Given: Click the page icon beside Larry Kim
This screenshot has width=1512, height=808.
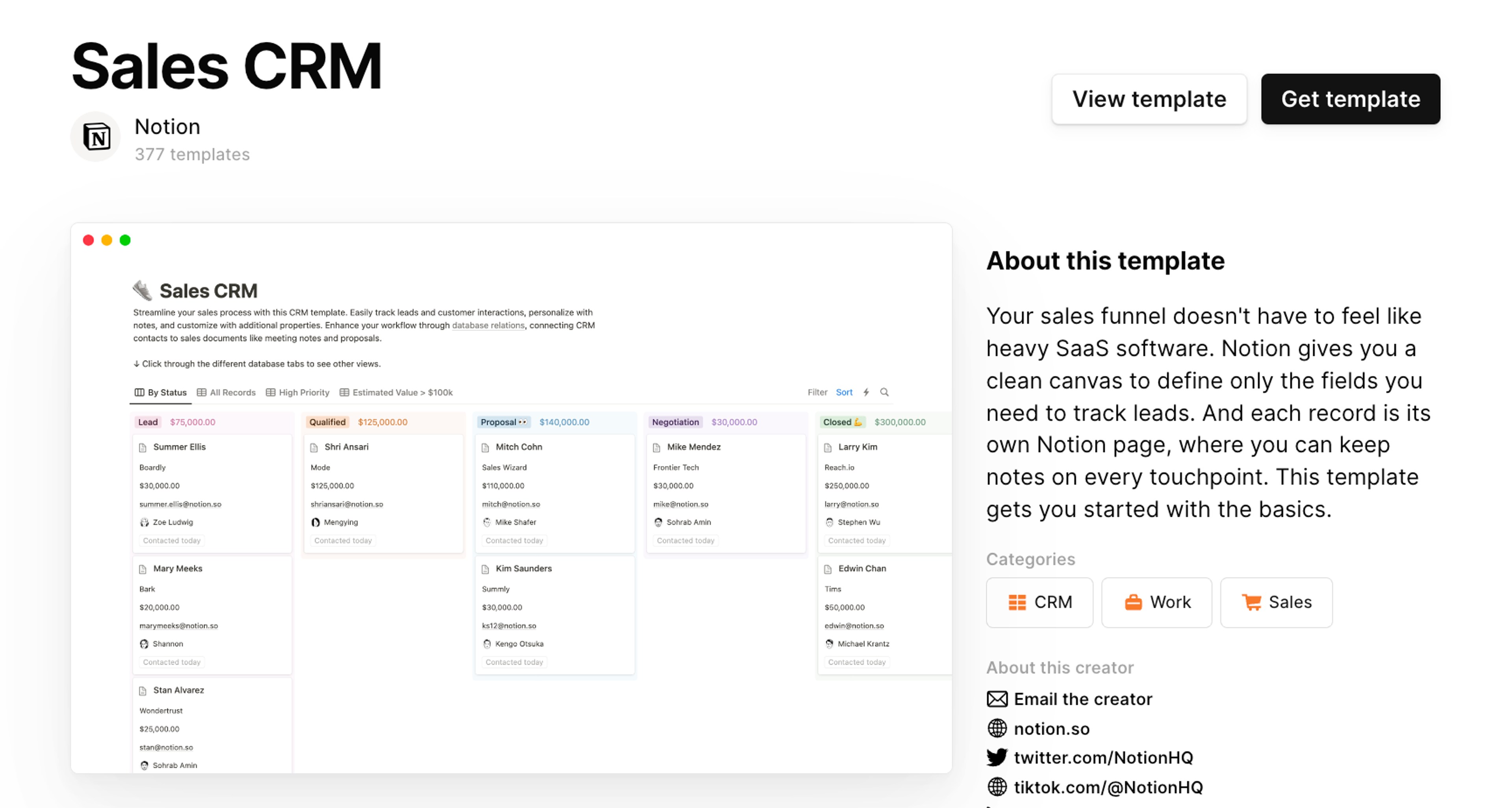Looking at the screenshot, I should (x=828, y=448).
